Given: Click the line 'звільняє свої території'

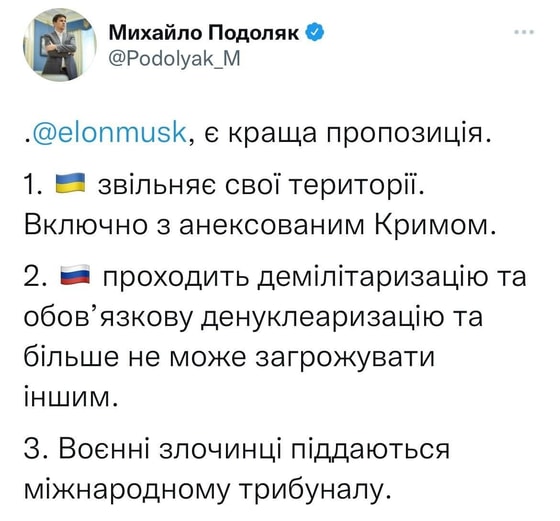Looking at the screenshot, I should [258, 185].
